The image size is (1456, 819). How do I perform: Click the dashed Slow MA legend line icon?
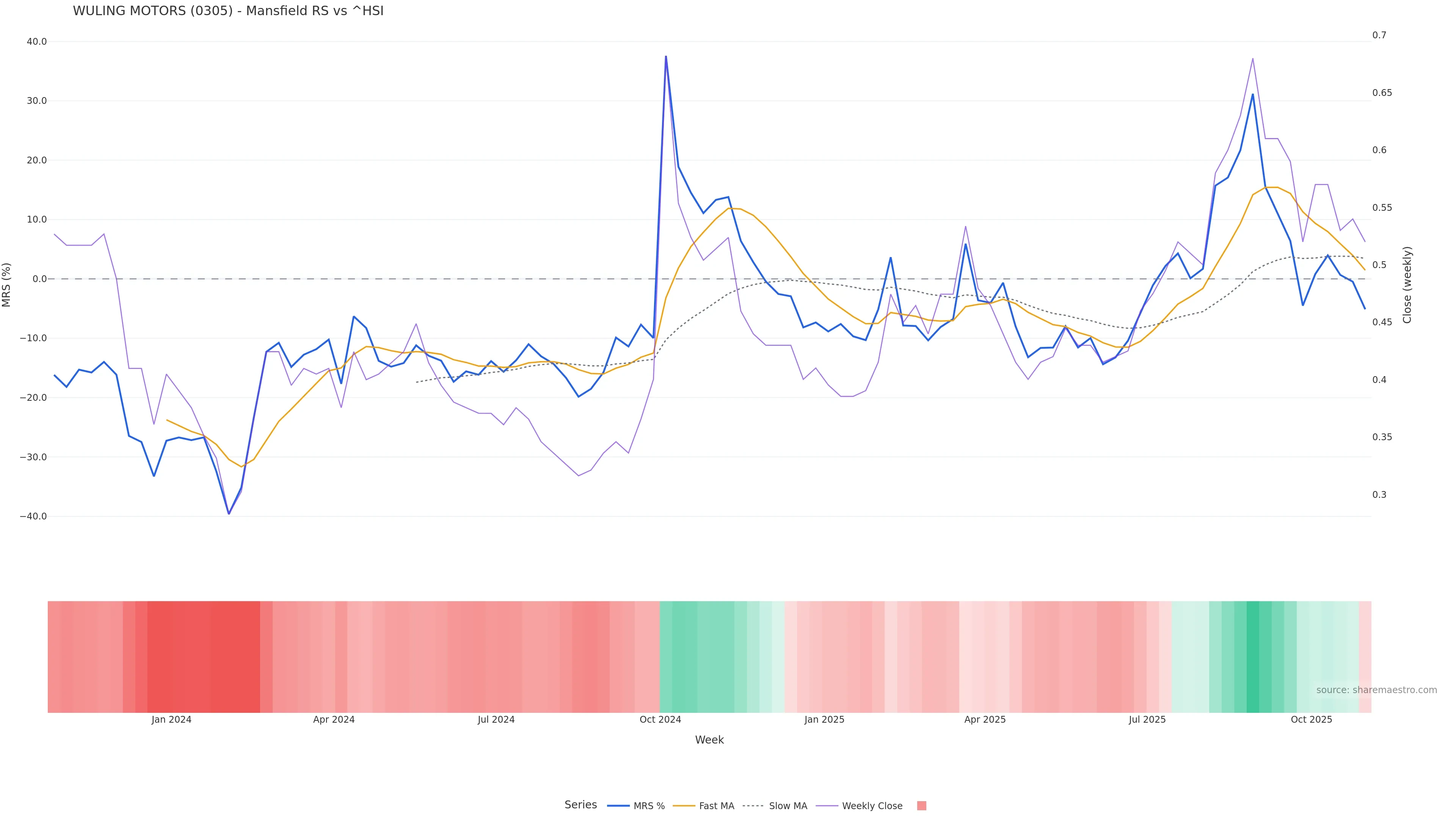(x=753, y=806)
